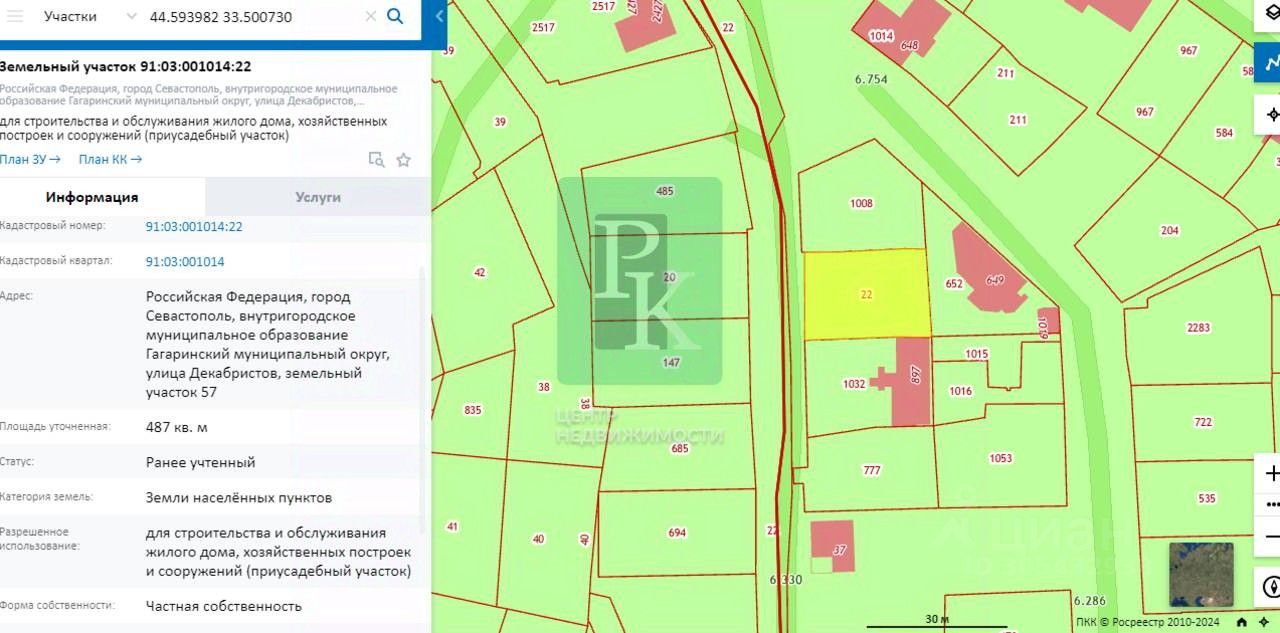Reset map orientation with compass icon

pos(1271,587)
